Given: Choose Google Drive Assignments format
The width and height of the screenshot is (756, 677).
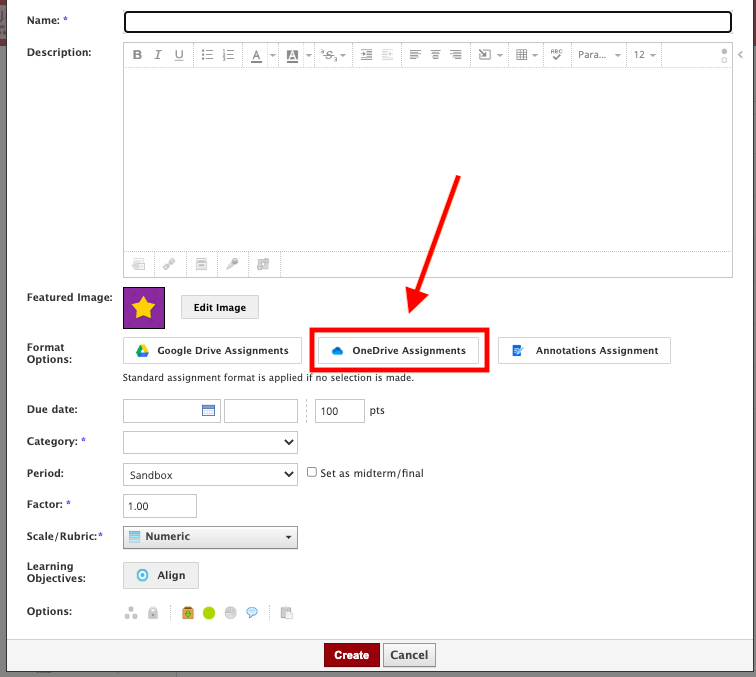Looking at the screenshot, I should [x=212, y=351].
